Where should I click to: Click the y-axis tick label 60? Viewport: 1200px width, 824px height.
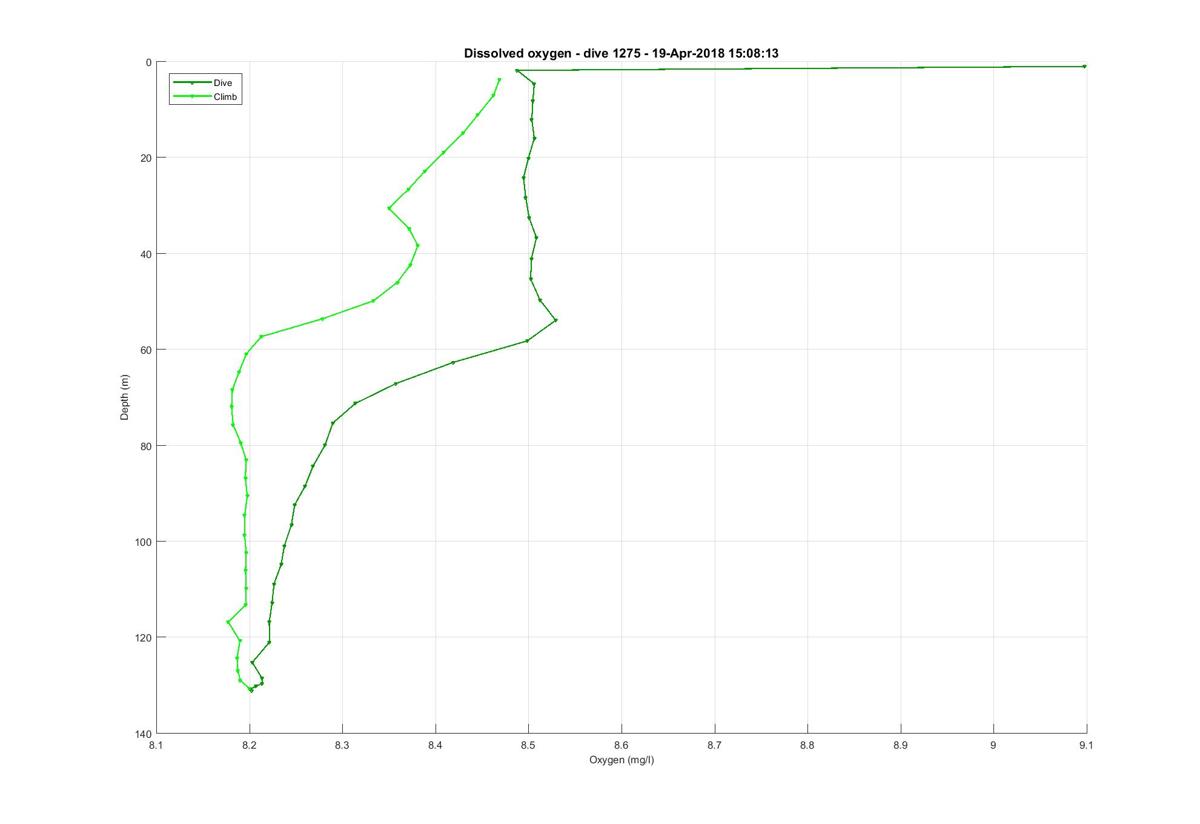pos(145,350)
